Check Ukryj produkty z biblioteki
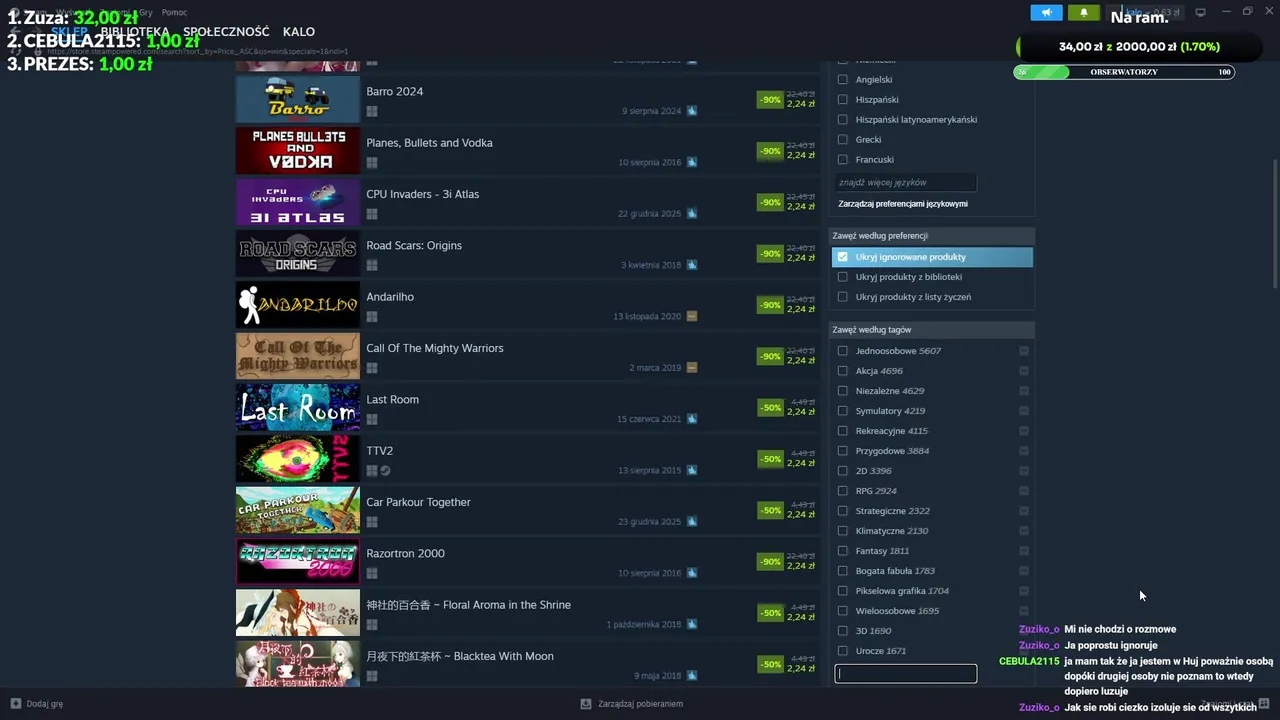1280x720 pixels. 843,277
